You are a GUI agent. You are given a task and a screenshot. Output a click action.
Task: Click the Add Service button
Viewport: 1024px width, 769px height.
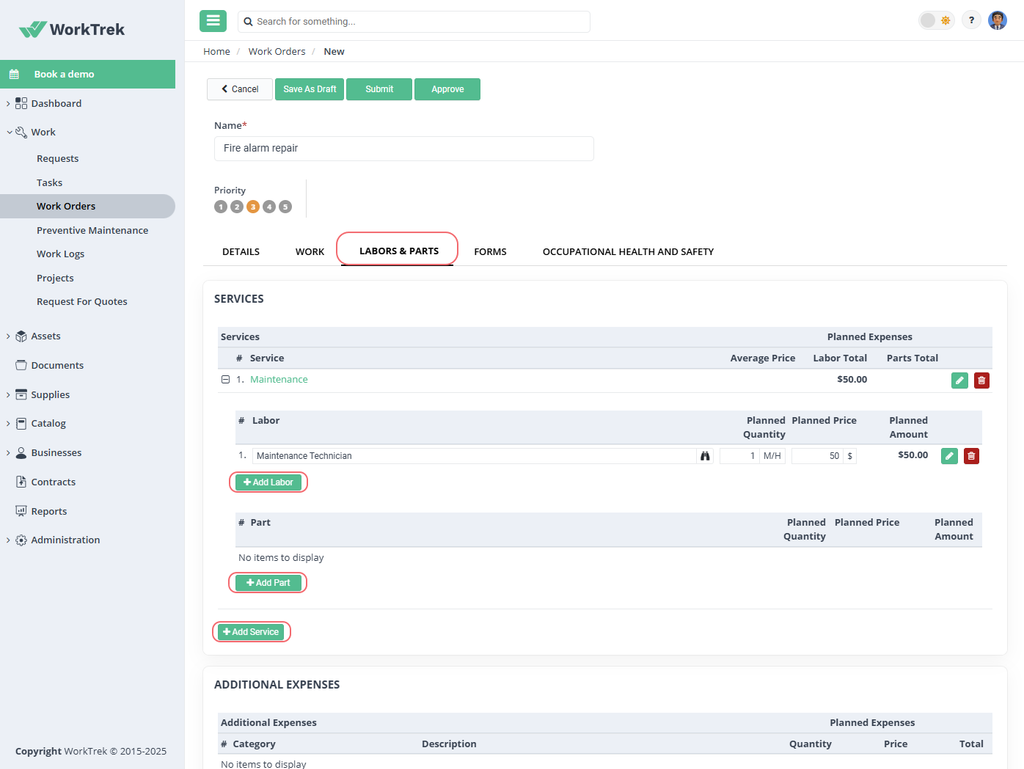(251, 632)
